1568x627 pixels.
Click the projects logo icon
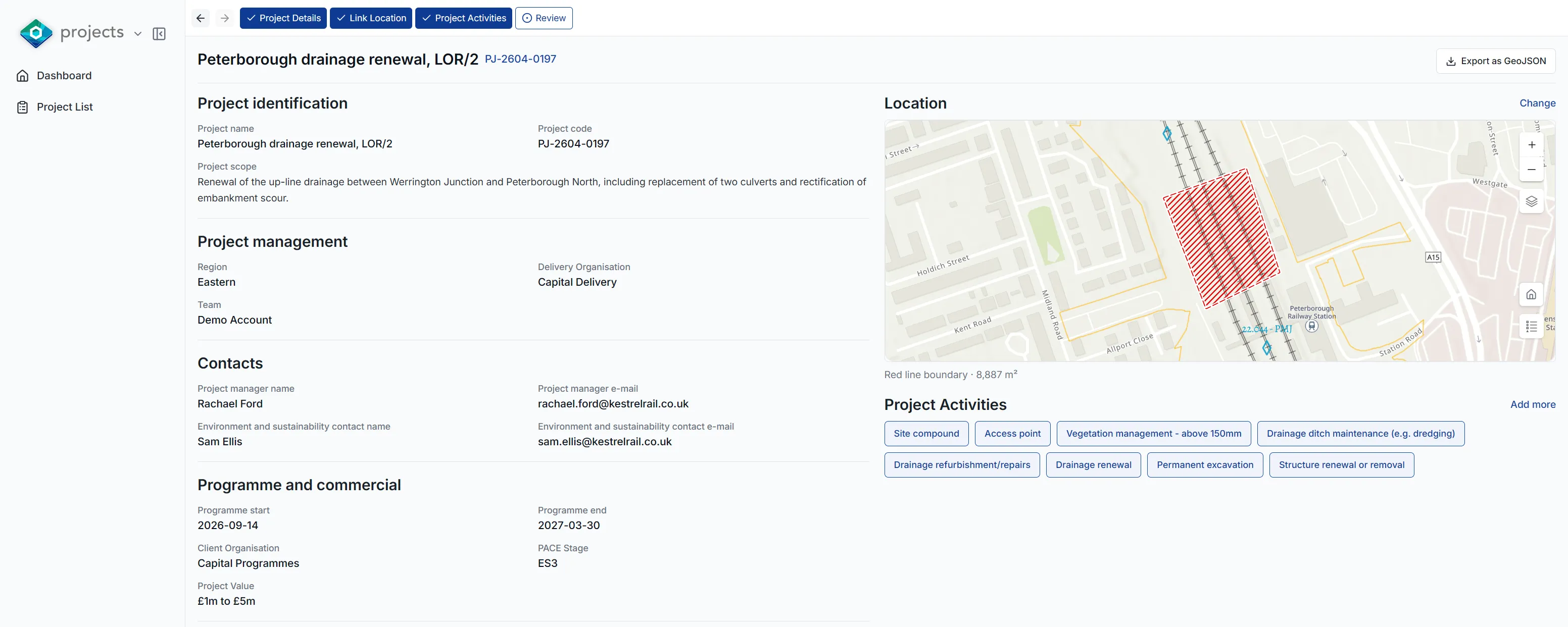(x=36, y=33)
